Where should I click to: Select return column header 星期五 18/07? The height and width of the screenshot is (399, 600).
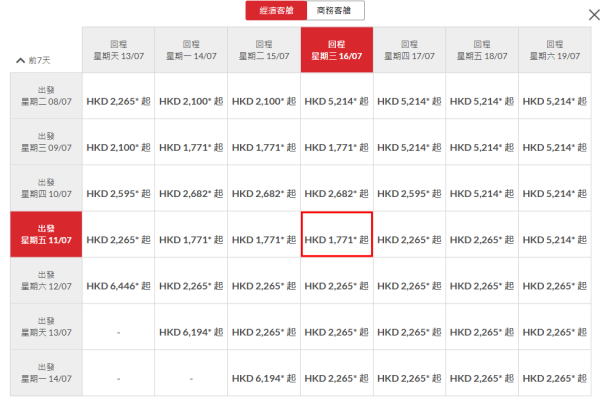tap(482, 50)
